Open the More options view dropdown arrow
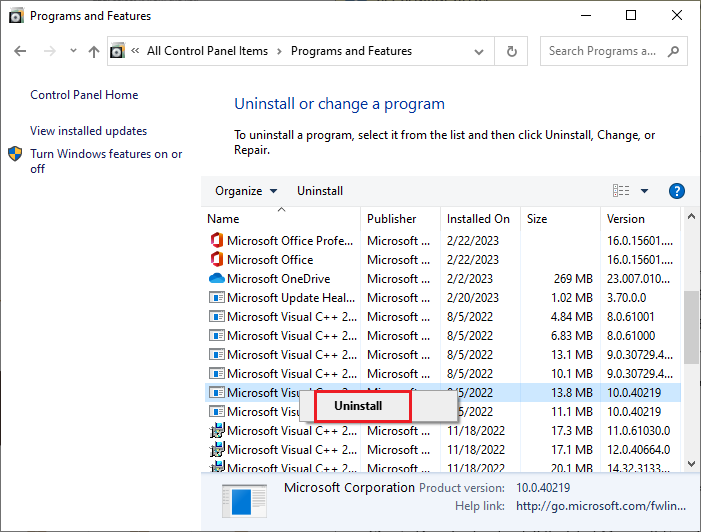This screenshot has width=701, height=532. click(644, 191)
